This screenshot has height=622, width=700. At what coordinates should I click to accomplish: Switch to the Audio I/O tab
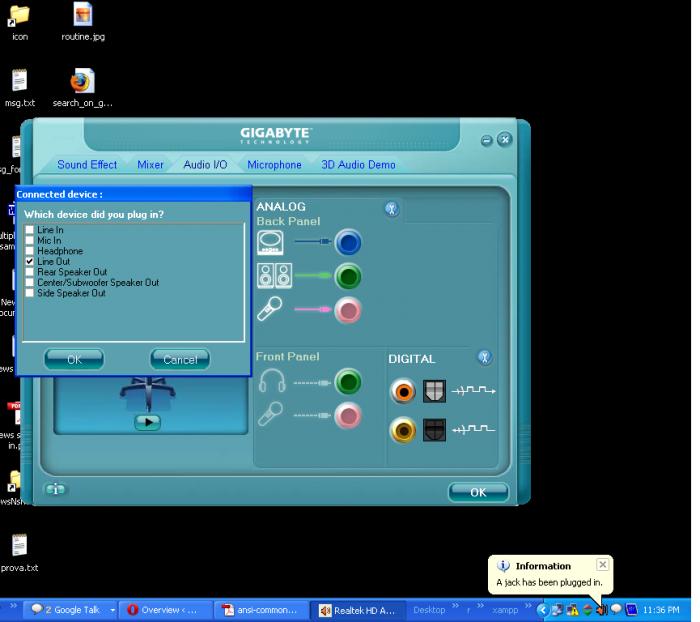coord(205,165)
